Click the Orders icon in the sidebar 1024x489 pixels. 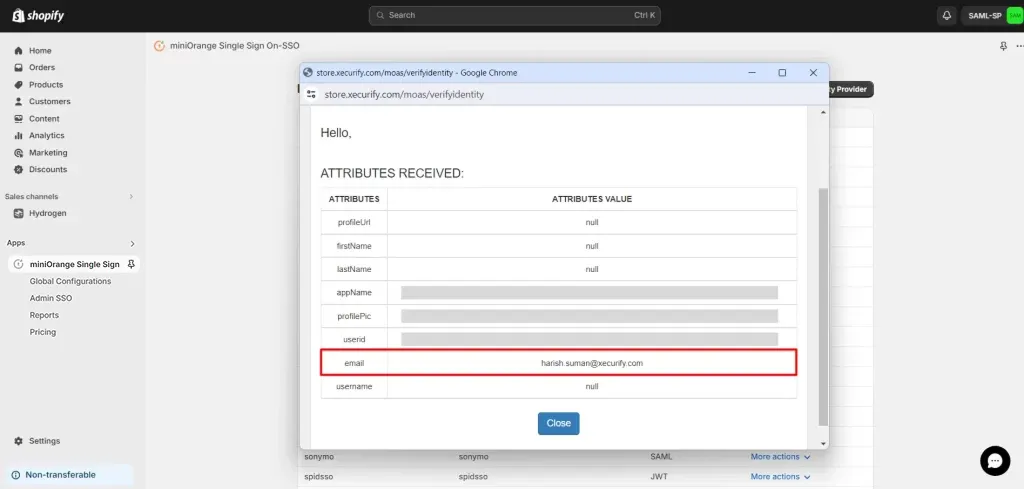tap(18, 68)
